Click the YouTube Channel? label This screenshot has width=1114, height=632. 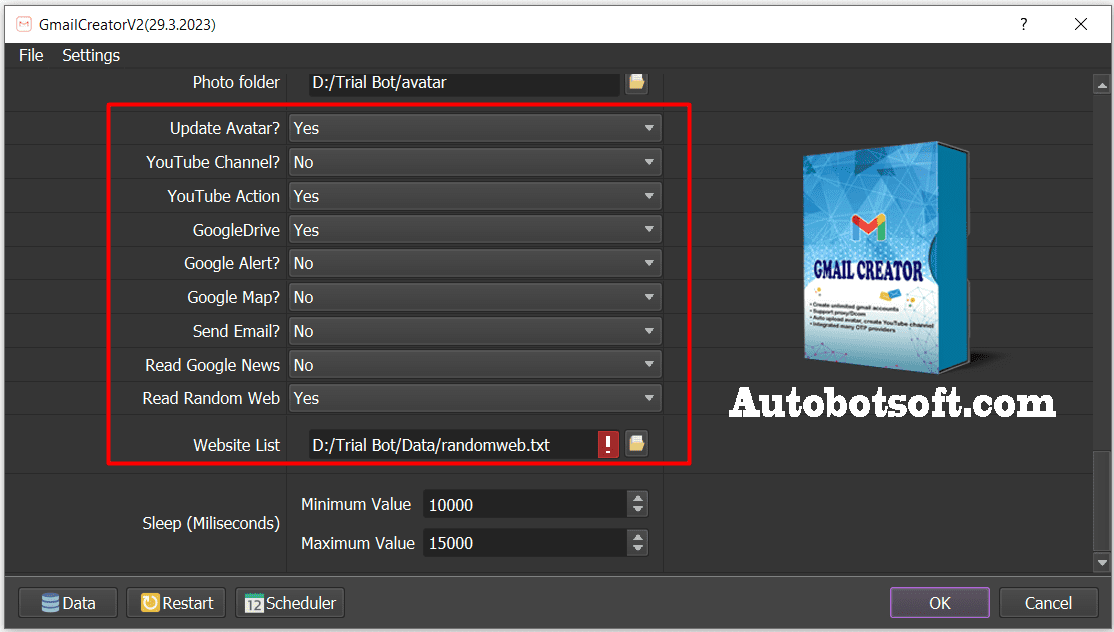[x=213, y=163]
